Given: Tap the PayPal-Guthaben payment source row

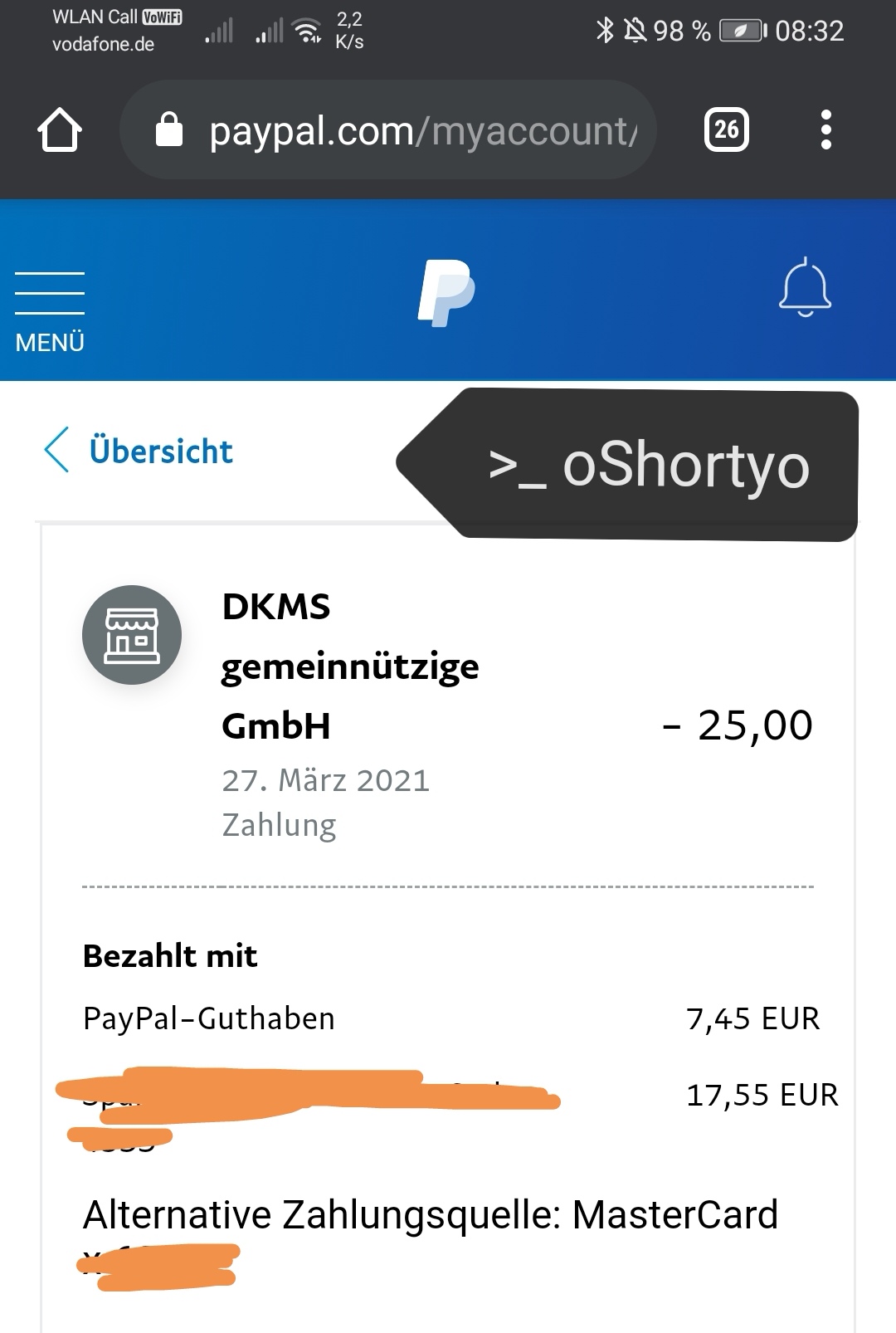Looking at the screenshot, I should (209, 1018).
